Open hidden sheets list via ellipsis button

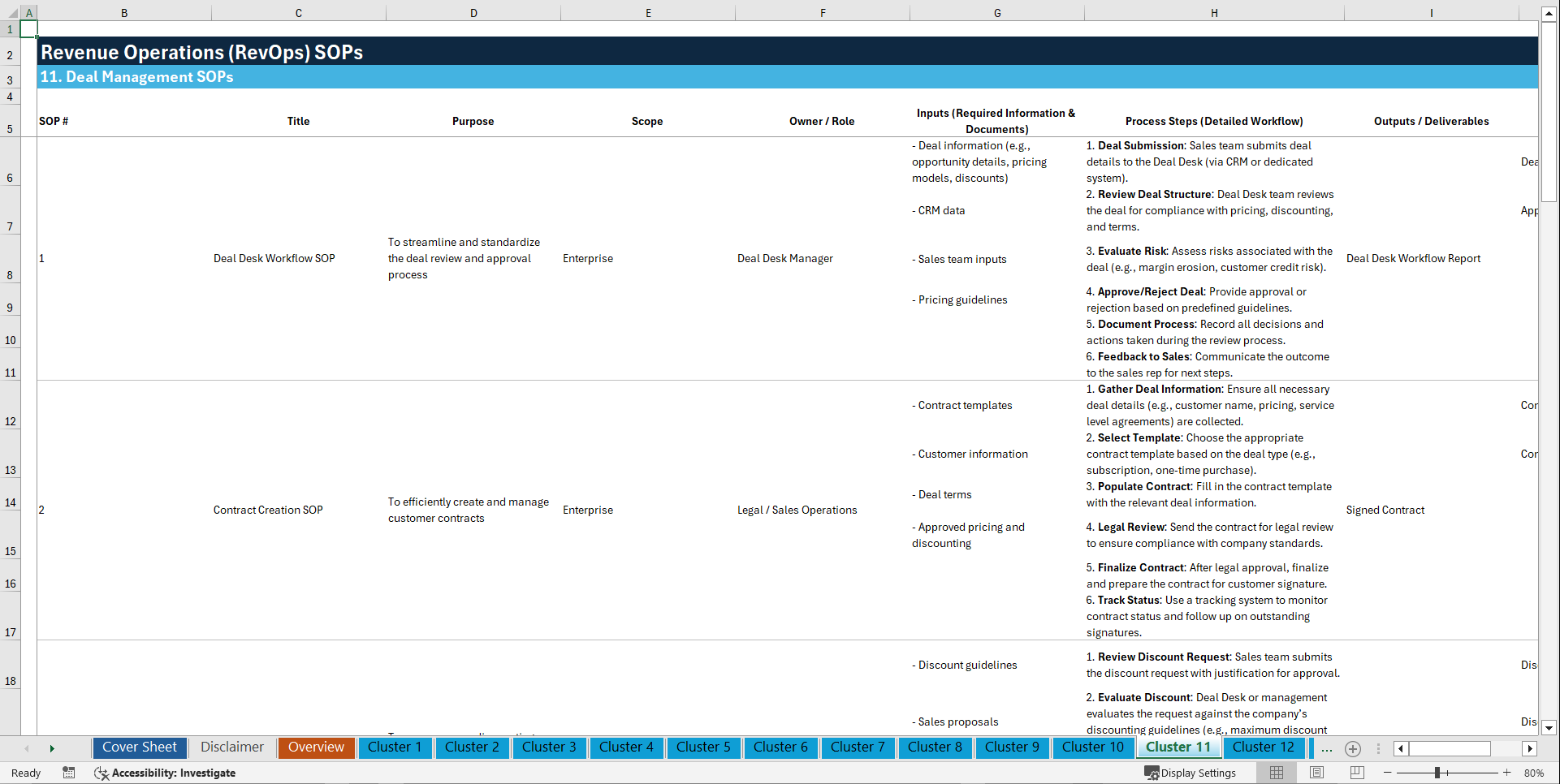(1327, 749)
